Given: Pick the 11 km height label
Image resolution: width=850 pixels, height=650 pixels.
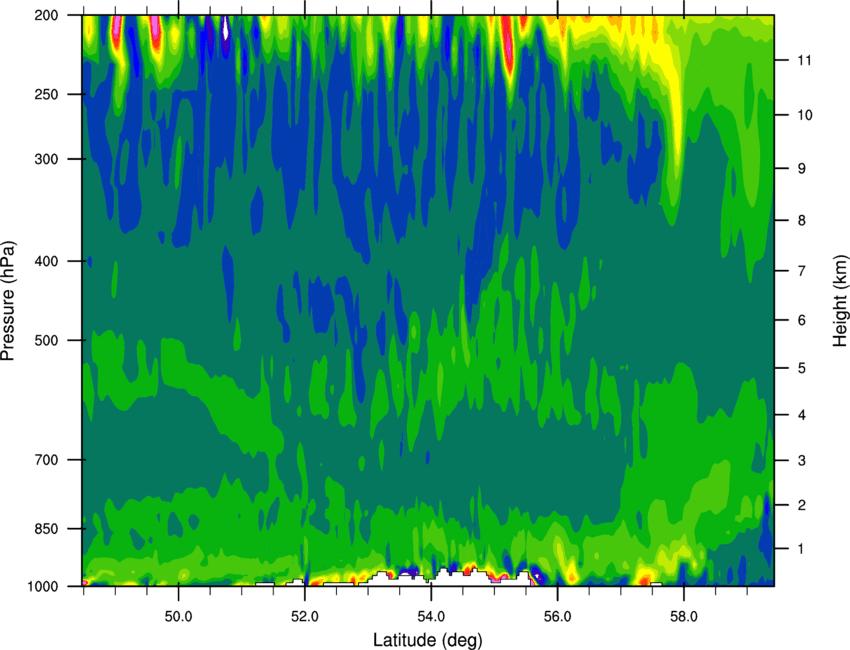Looking at the screenshot, I should tap(804, 60).
